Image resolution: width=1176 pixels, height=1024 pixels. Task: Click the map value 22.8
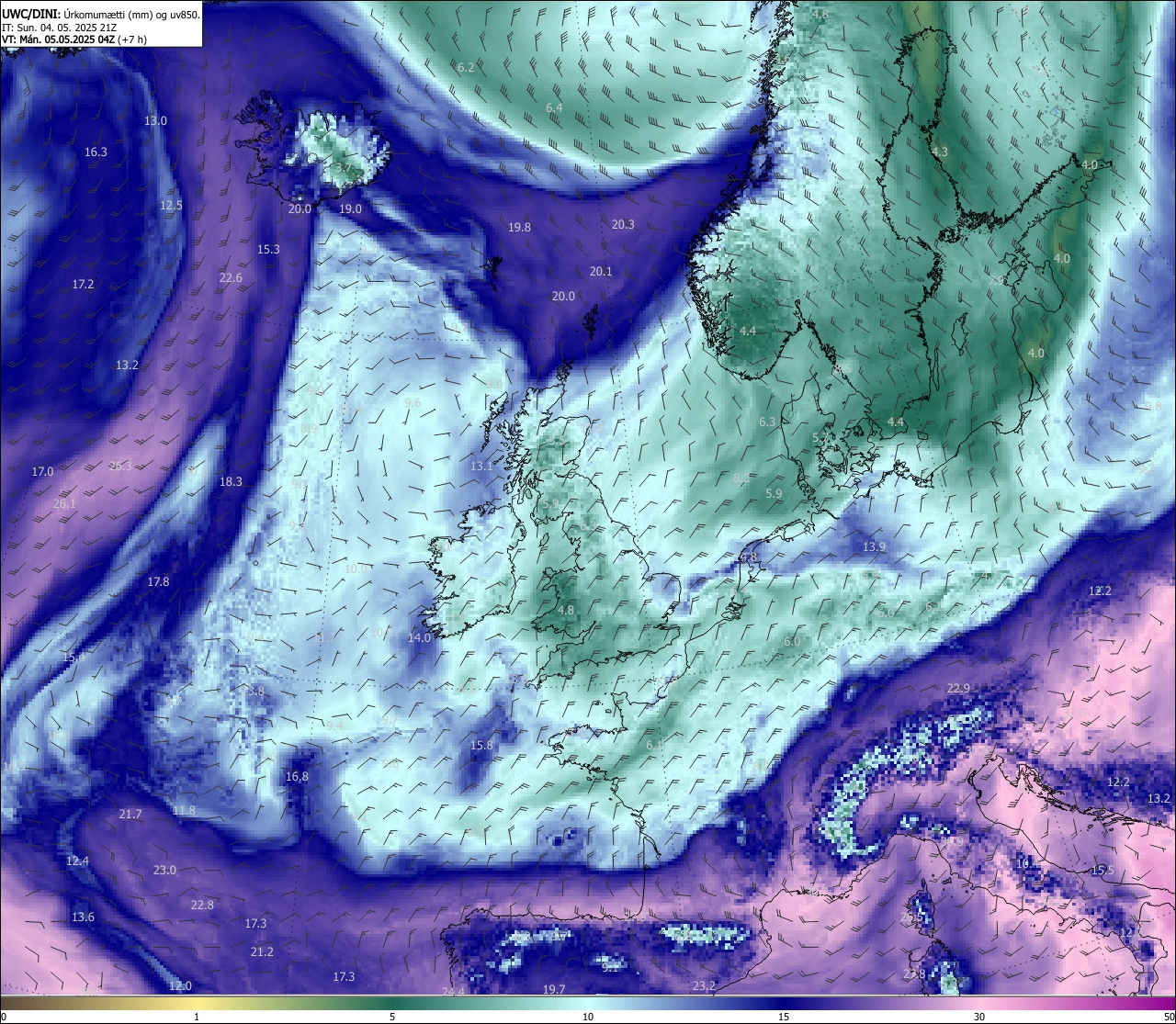click(202, 906)
